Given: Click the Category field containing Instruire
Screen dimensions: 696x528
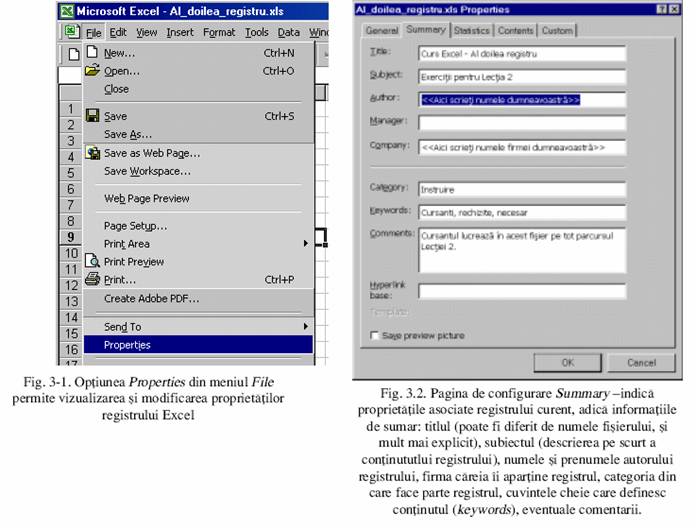Looking at the screenshot, I should [x=522, y=189].
